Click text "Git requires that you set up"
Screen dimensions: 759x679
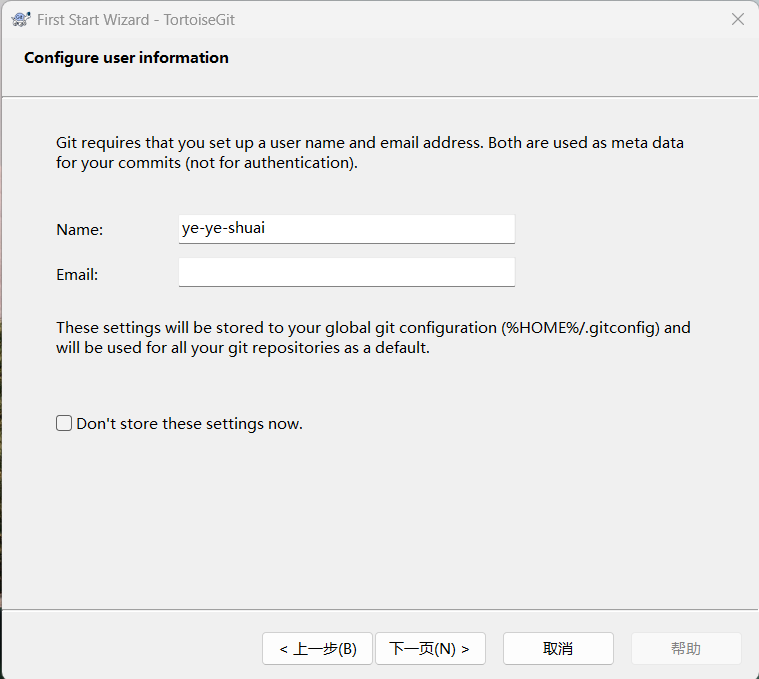coord(155,143)
